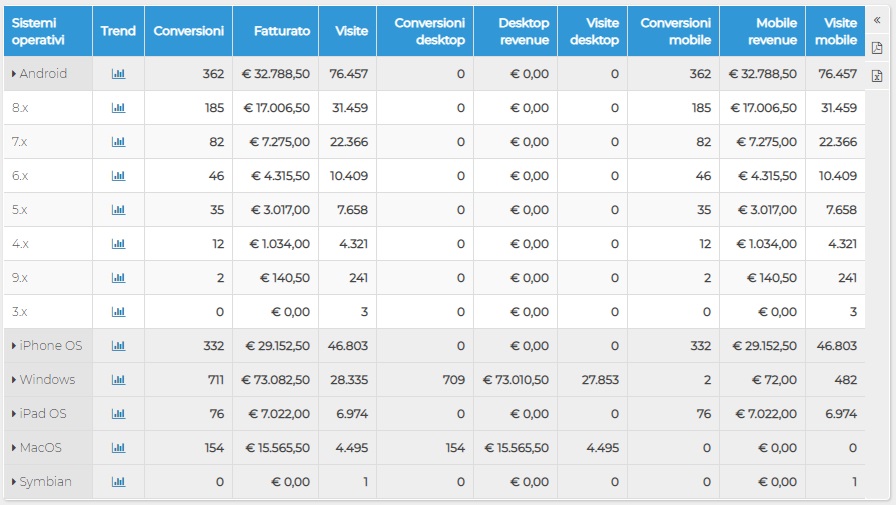The image size is (896, 505).
Task: Sort by the Fatturato column header
Action: coord(282,31)
